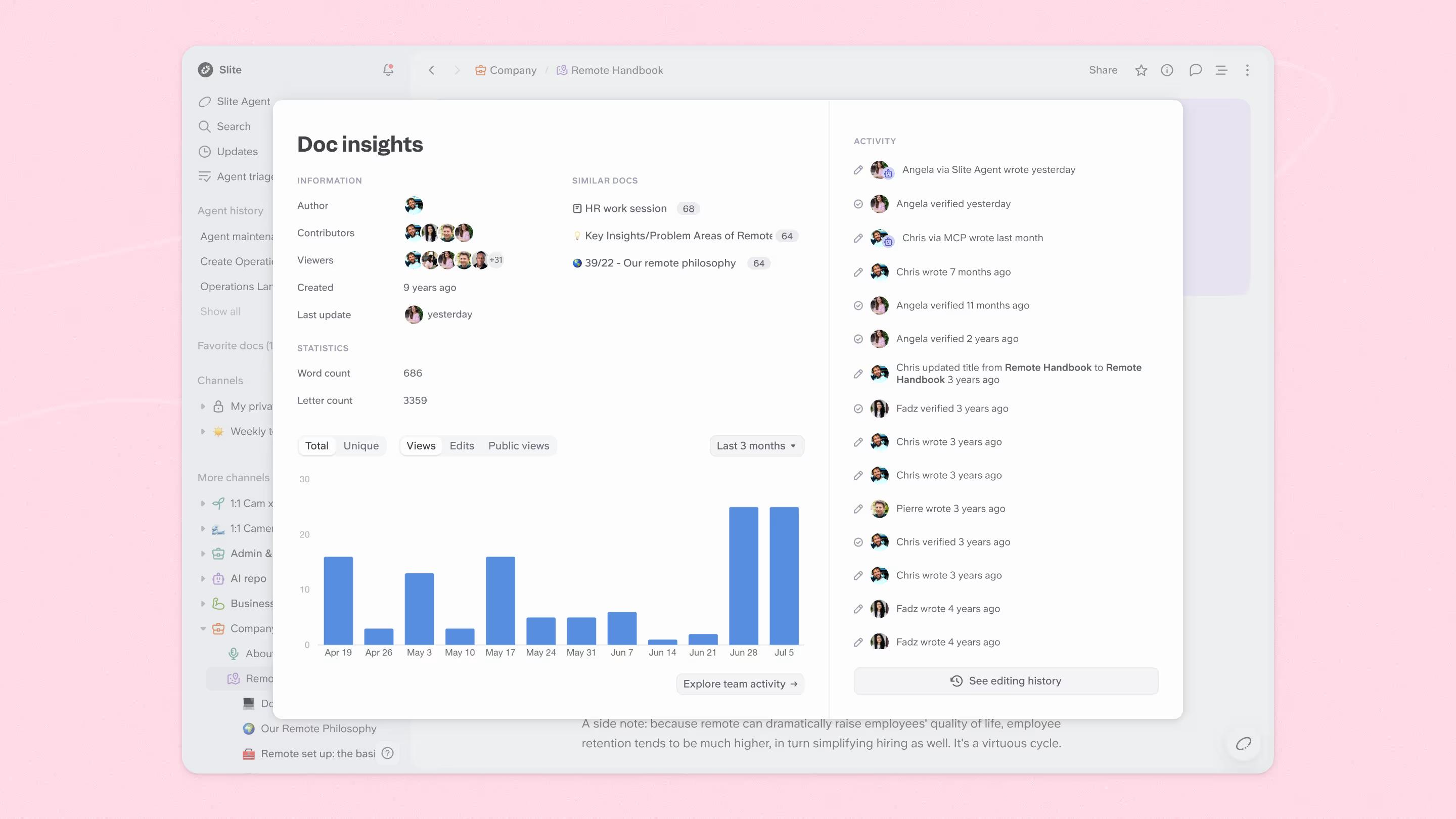Click Angela via Slite Agent wrote yesterday
This screenshot has width=1456, height=819.
click(988, 169)
